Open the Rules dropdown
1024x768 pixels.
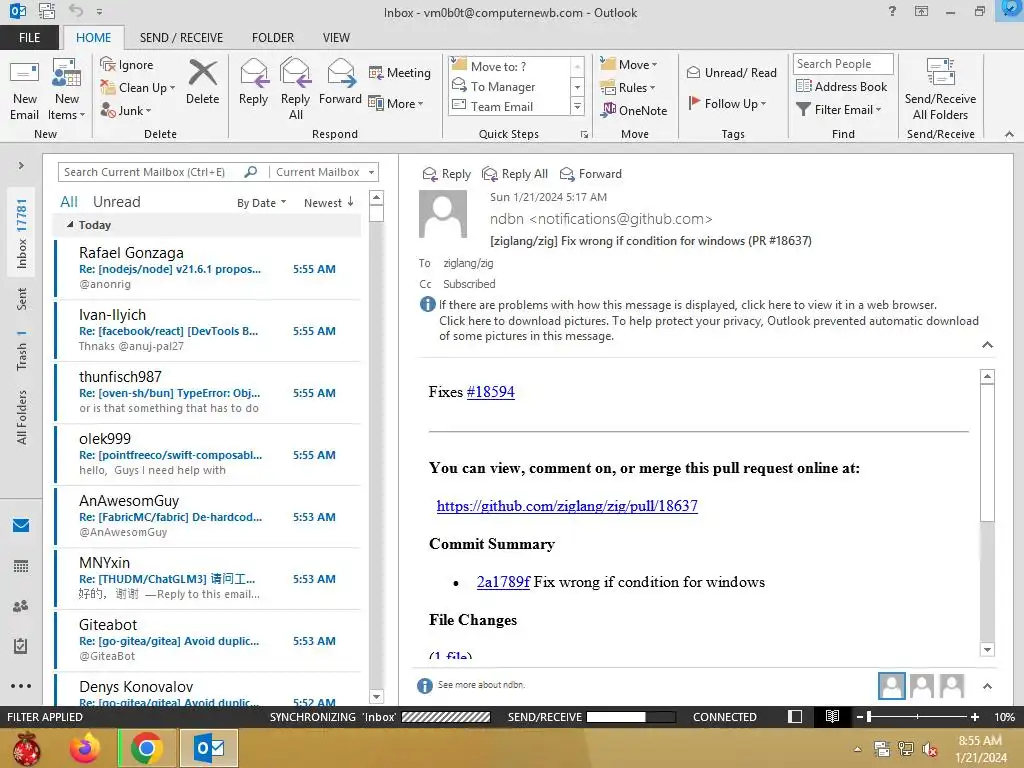point(628,88)
